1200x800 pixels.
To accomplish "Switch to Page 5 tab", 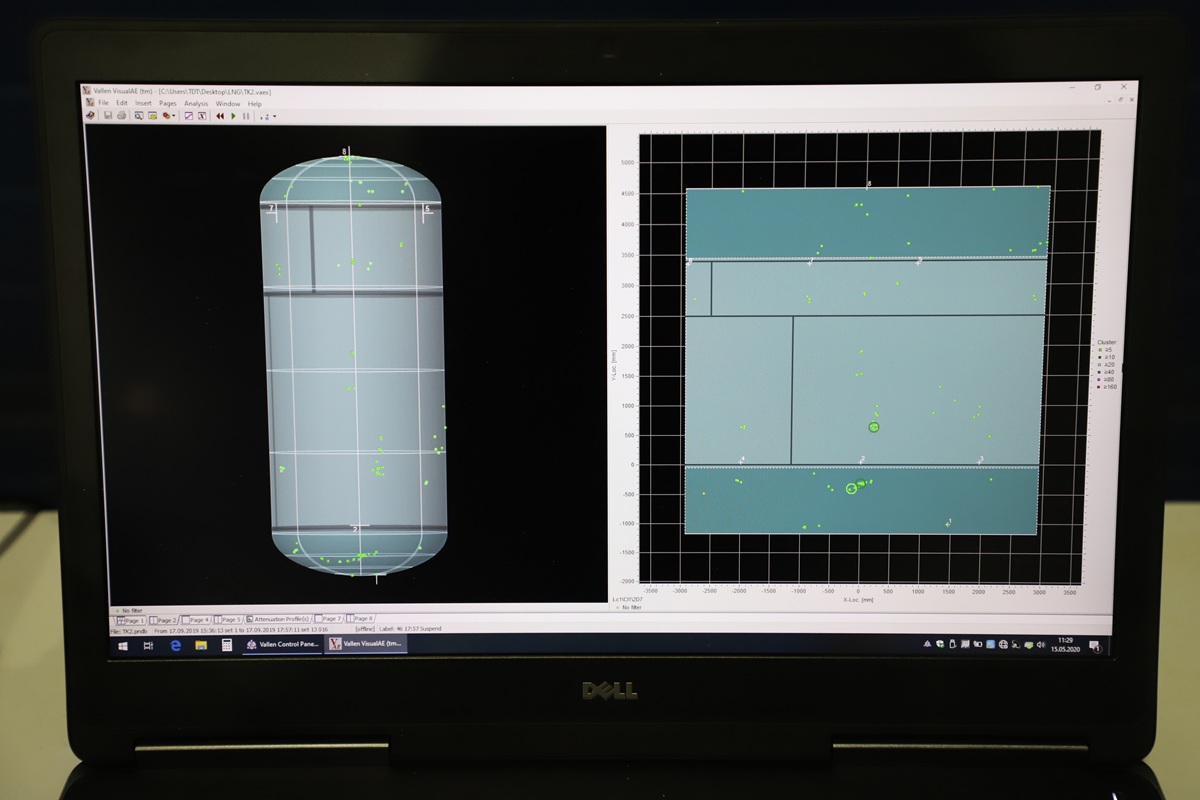I will [228, 620].
